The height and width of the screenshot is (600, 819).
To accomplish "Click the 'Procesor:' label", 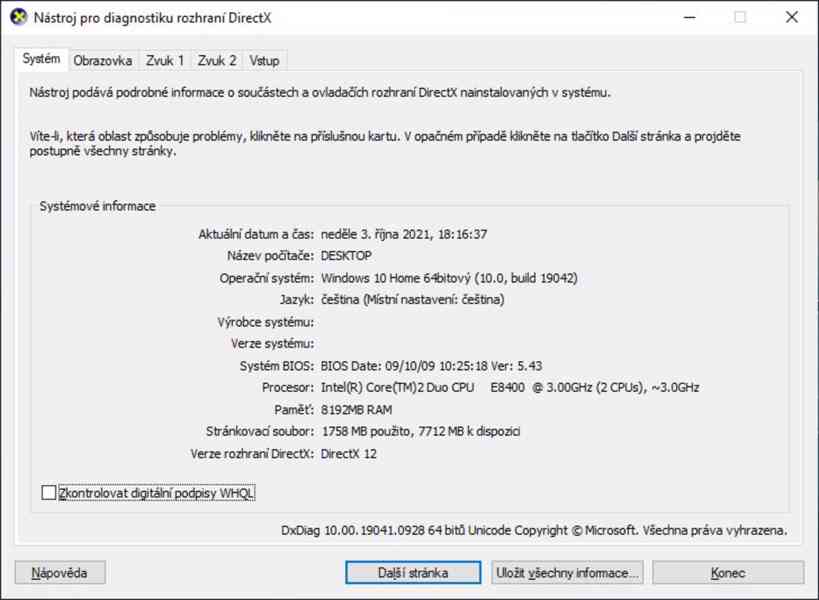I will click(x=288, y=387).
